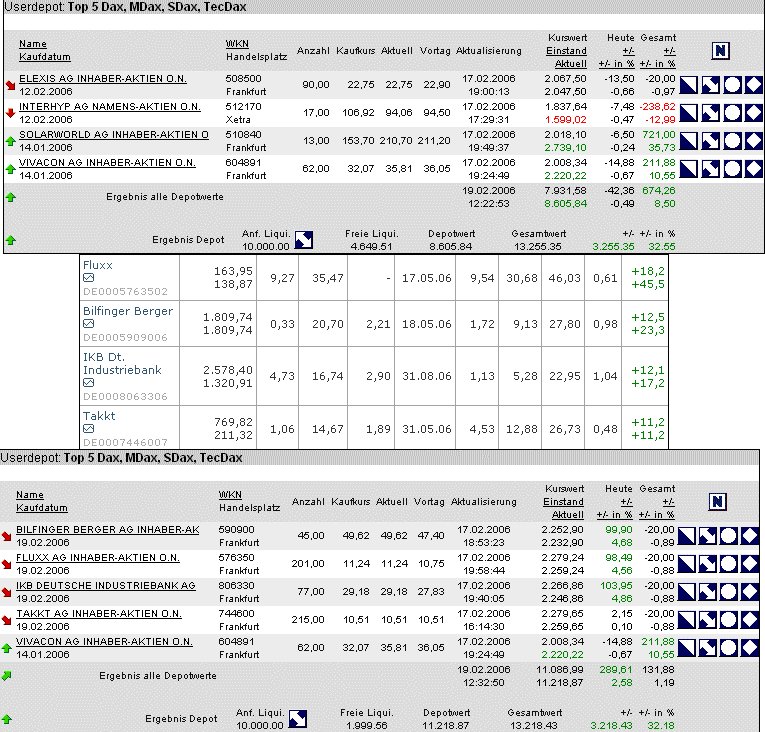Click the diamond icon in the TAKKT AG row
Image resolution: width=765 pixels, height=732 pixels.
pos(749,620)
